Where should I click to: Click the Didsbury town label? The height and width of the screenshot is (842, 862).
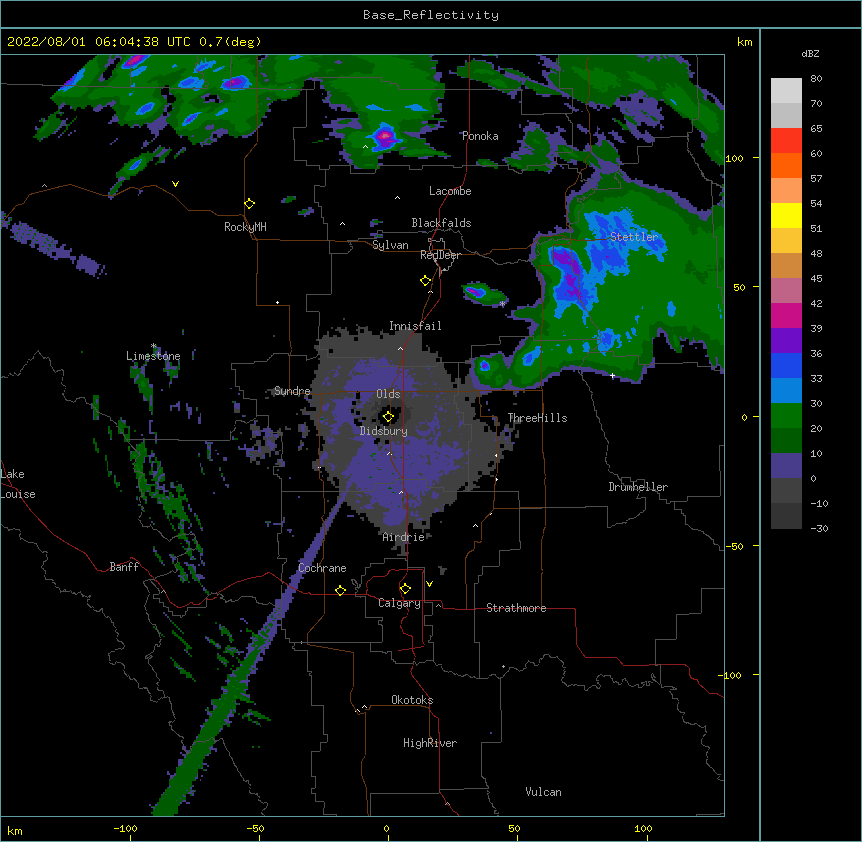[x=384, y=431]
